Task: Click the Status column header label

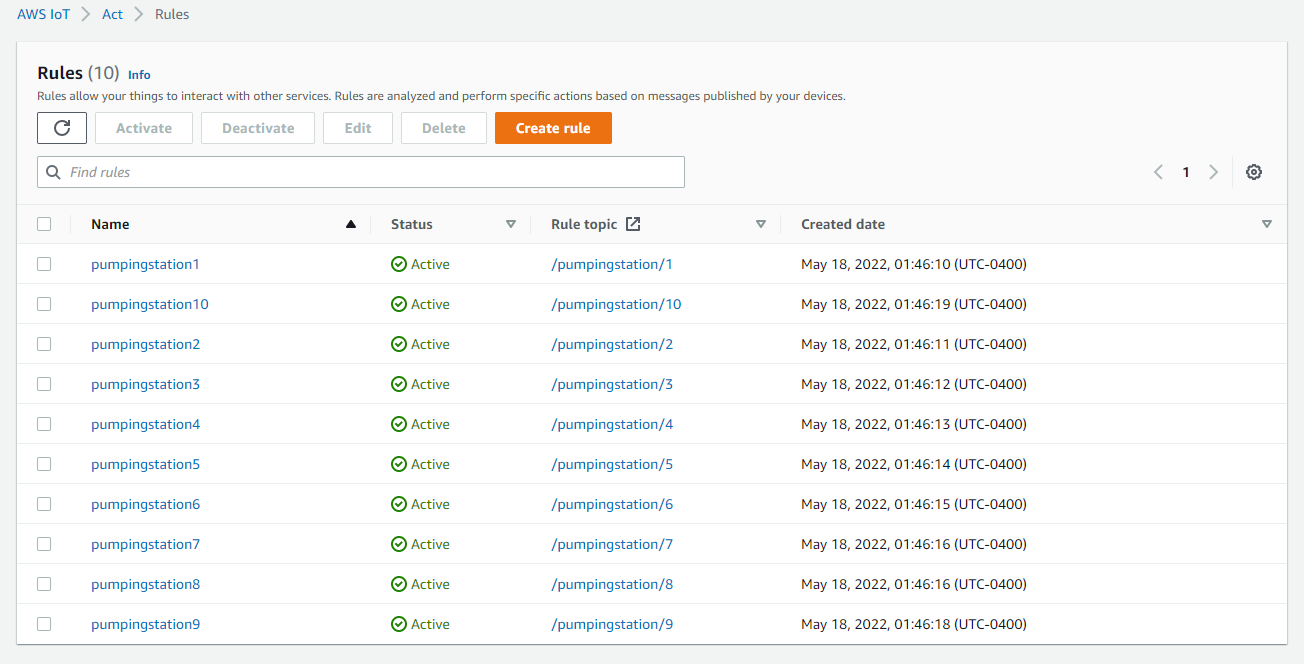Action: click(x=412, y=224)
